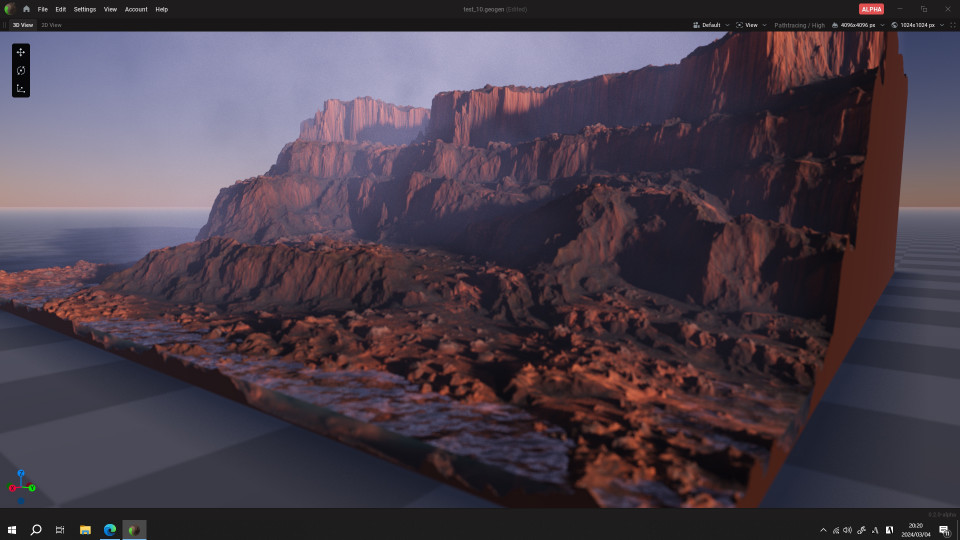Open the File menu
The height and width of the screenshot is (540, 960).
[43, 9]
